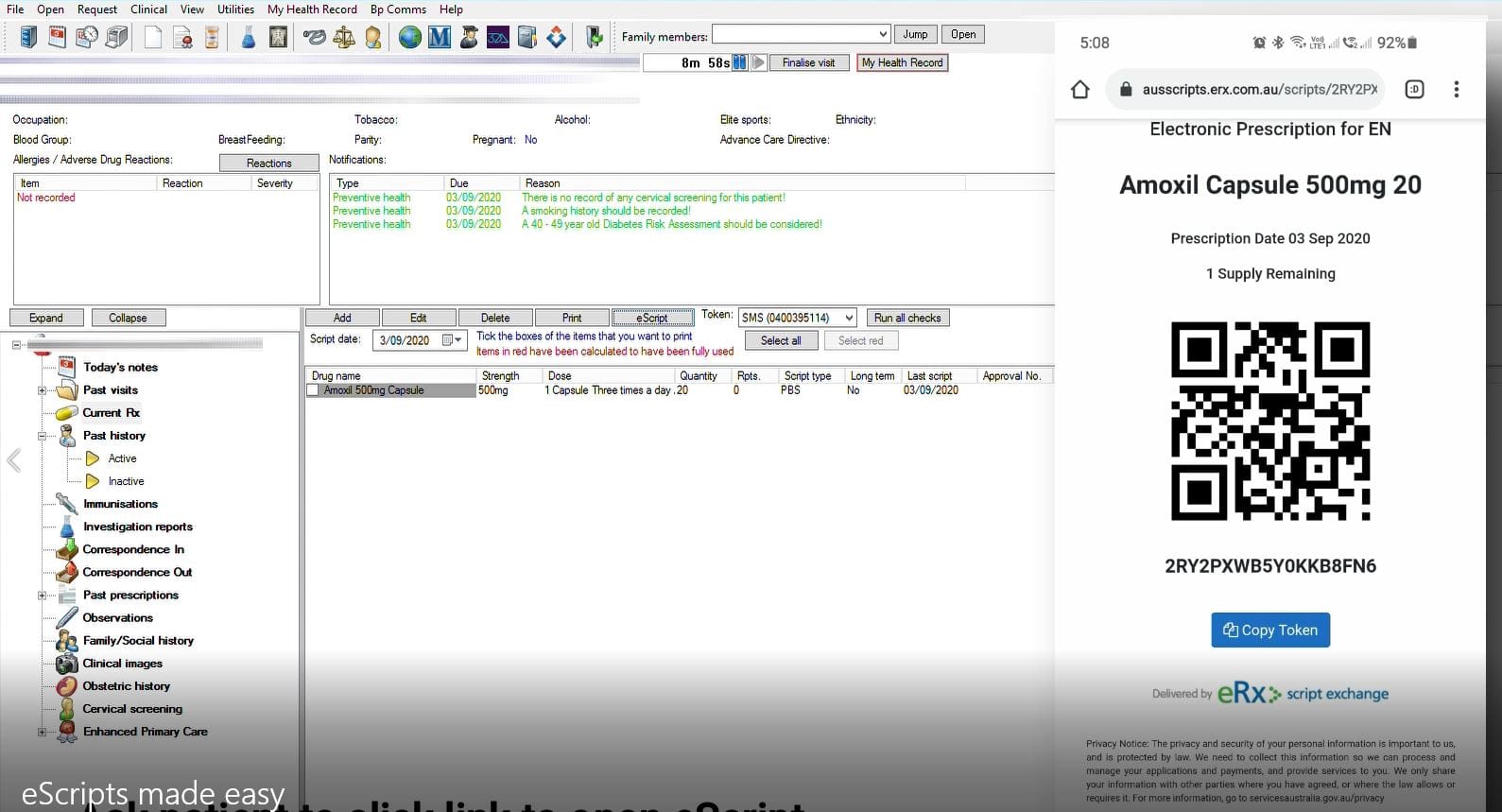Tap the phone browser home icon
The height and width of the screenshot is (812, 1502).
point(1080,89)
